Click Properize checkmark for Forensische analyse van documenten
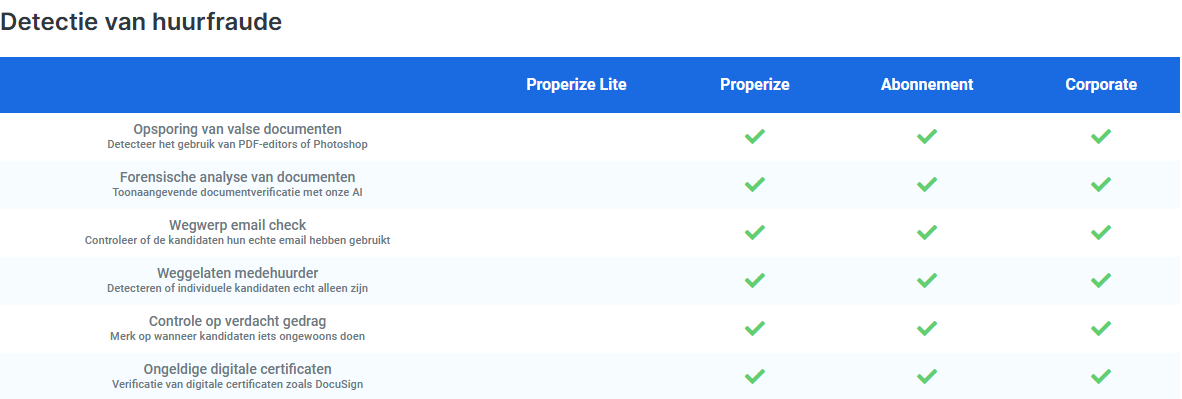This screenshot has width=1182, height=399. 755,184
